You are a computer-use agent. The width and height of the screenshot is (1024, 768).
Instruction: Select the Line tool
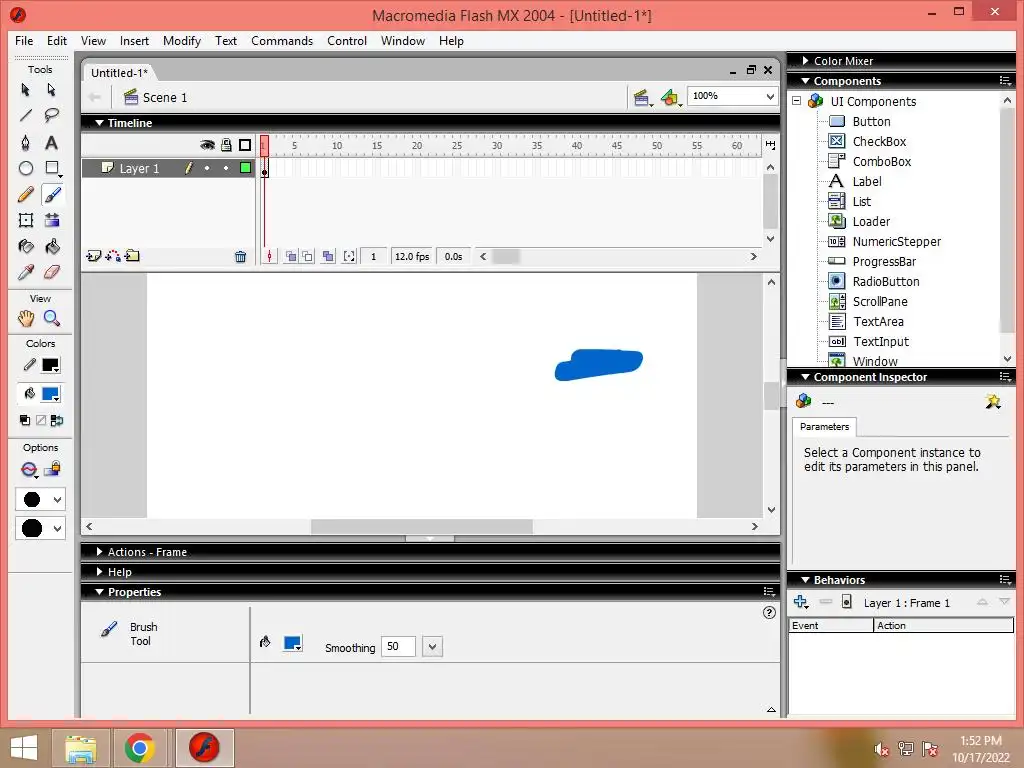coord(25,116)
